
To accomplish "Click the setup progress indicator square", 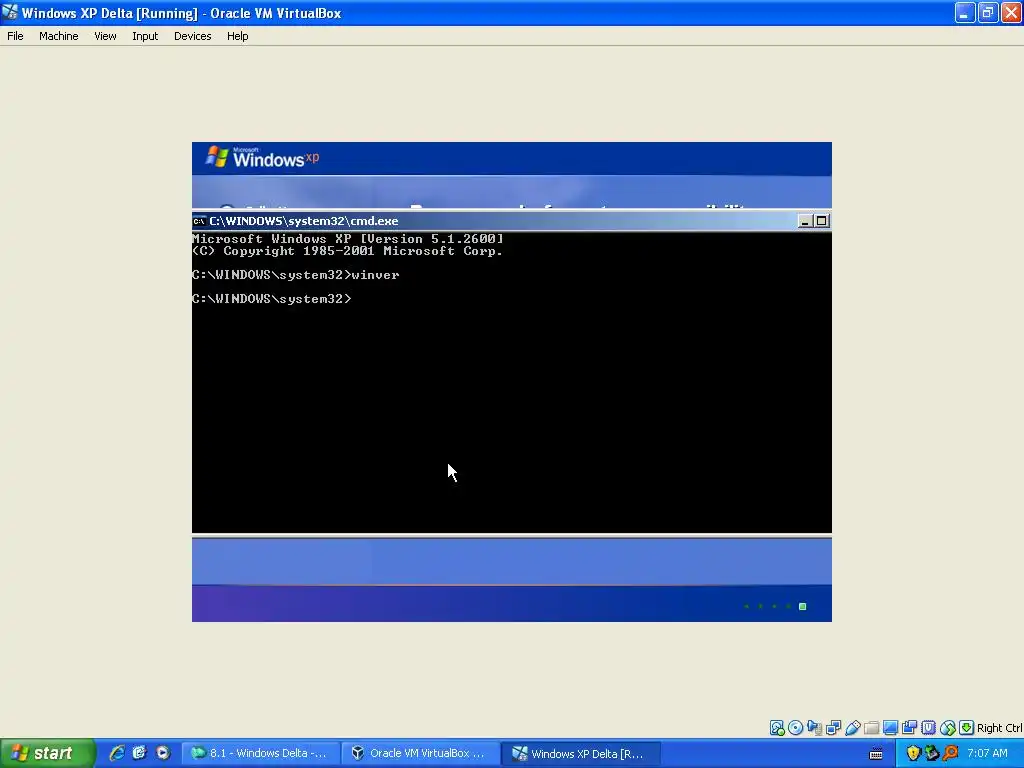I will click(x=803, y=606).
